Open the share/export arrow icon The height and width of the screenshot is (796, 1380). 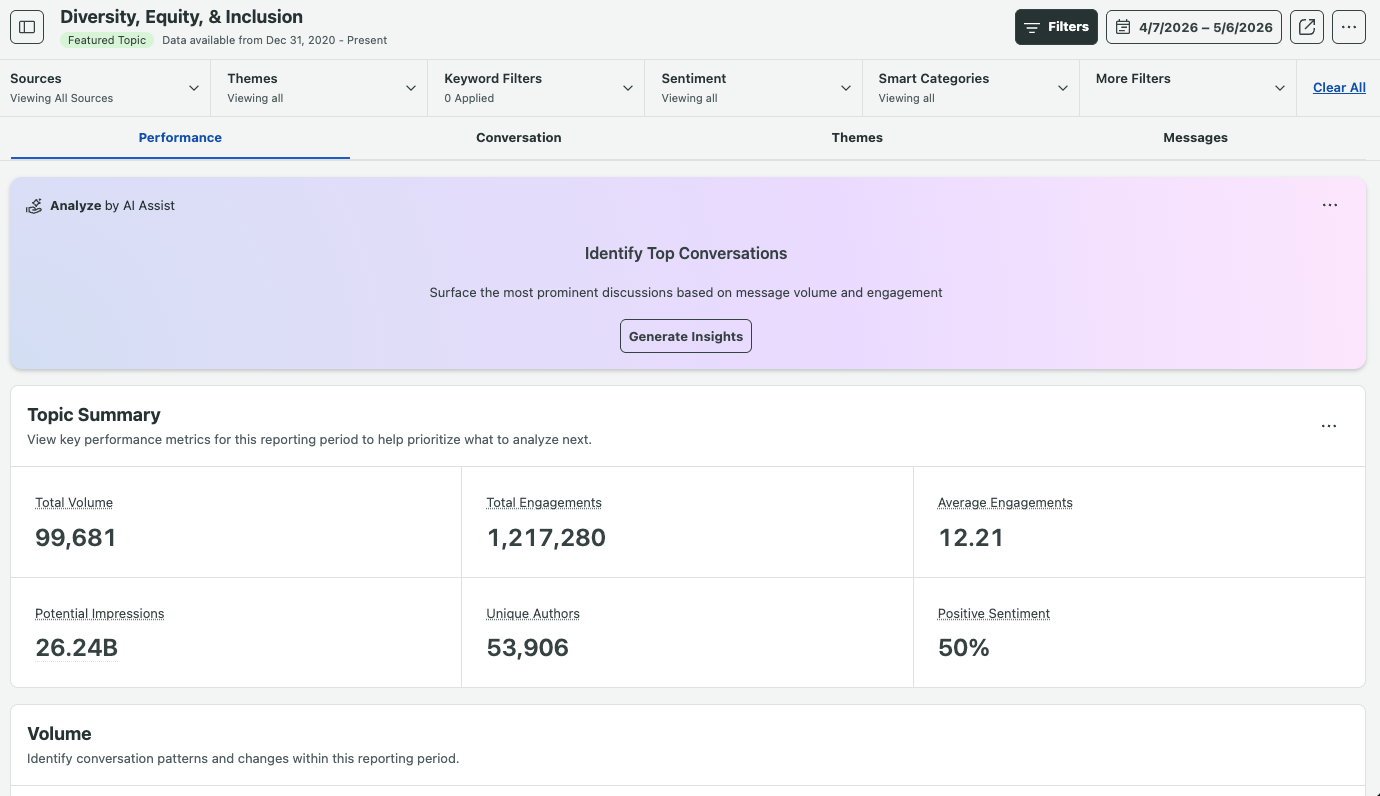click(1307, 27)
